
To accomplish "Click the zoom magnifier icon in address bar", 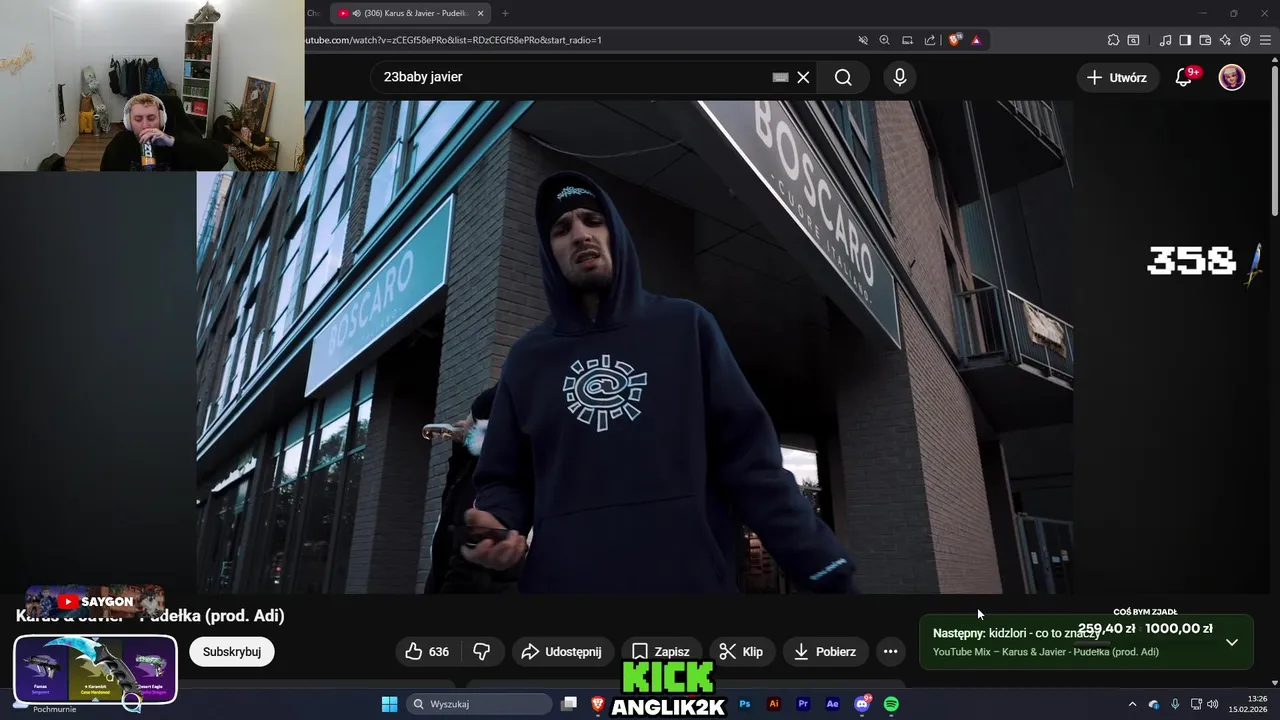I will [884, 40].
